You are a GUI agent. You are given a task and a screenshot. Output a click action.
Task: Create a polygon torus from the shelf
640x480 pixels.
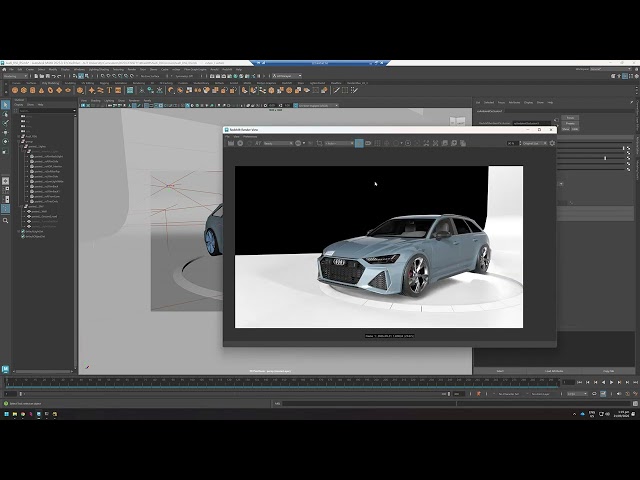coord(51,90)
